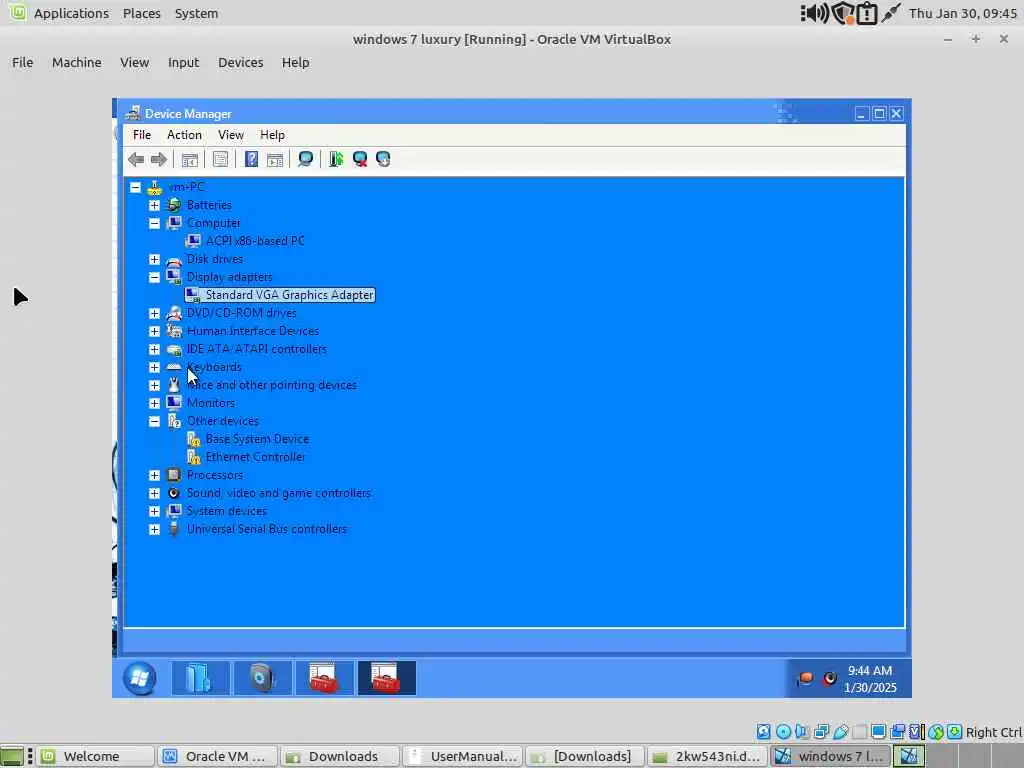1024x768 pixels.
Task: Expand the Batteries node
Action: point(154,205)
